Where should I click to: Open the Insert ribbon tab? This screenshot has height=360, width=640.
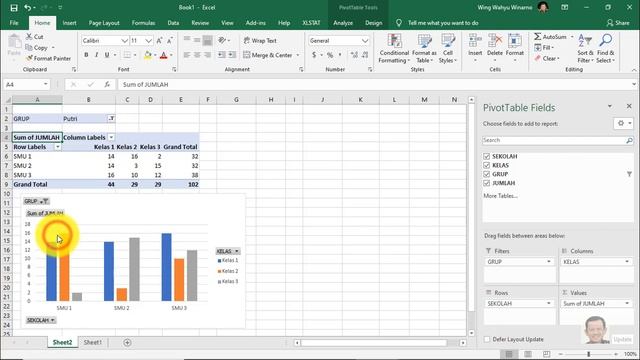point(69,23)
